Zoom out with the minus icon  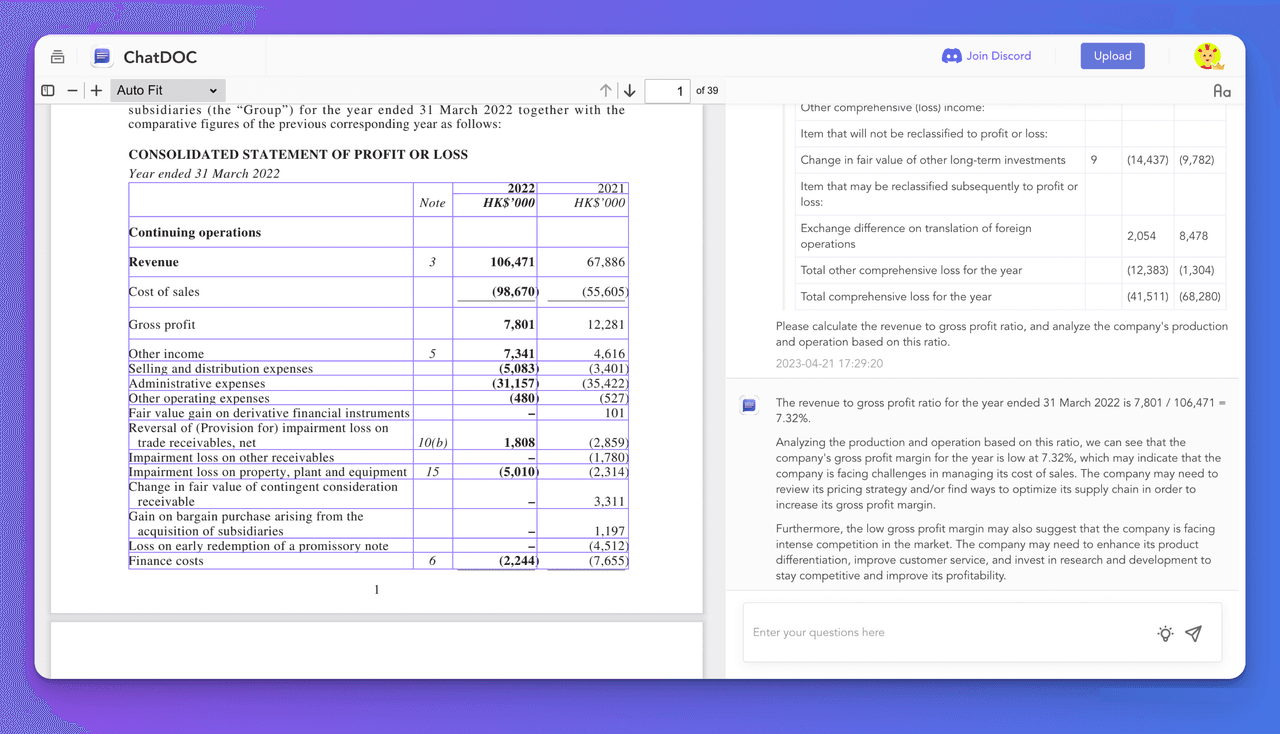[72, 90]
